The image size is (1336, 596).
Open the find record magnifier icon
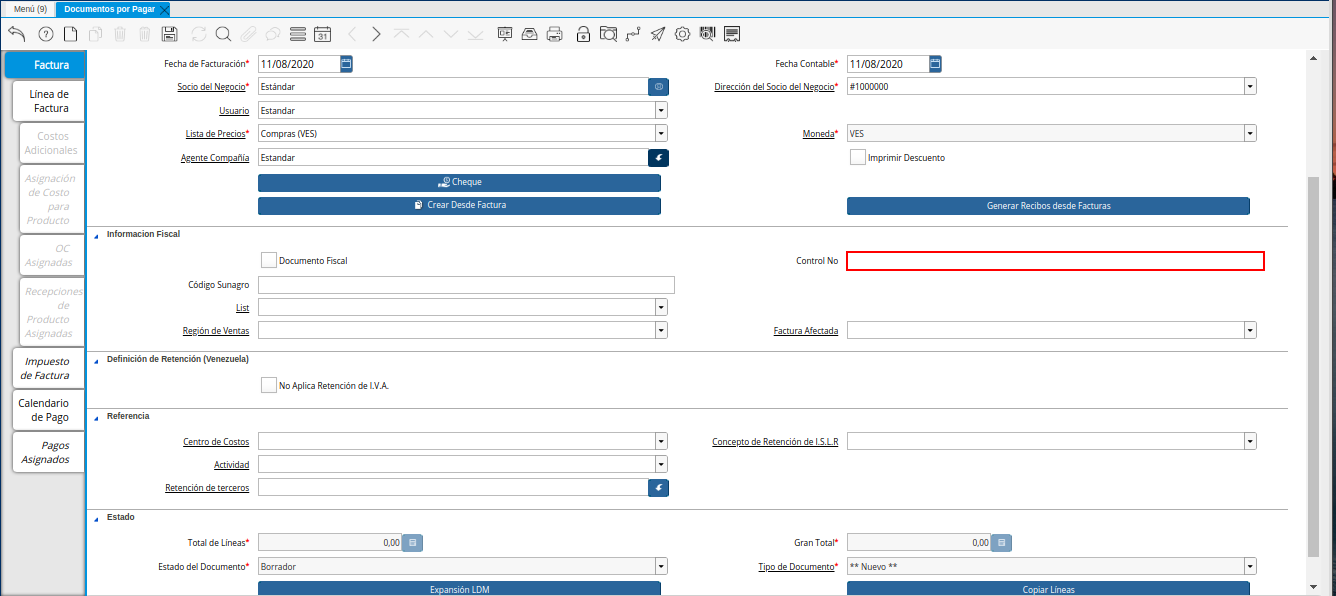click(x=223, y=34)
